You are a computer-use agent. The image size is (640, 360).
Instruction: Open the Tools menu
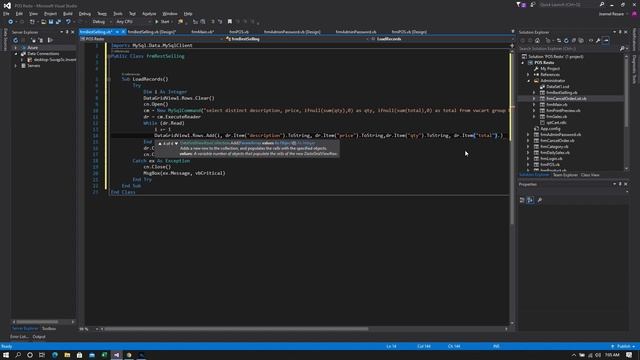point(118,13)
